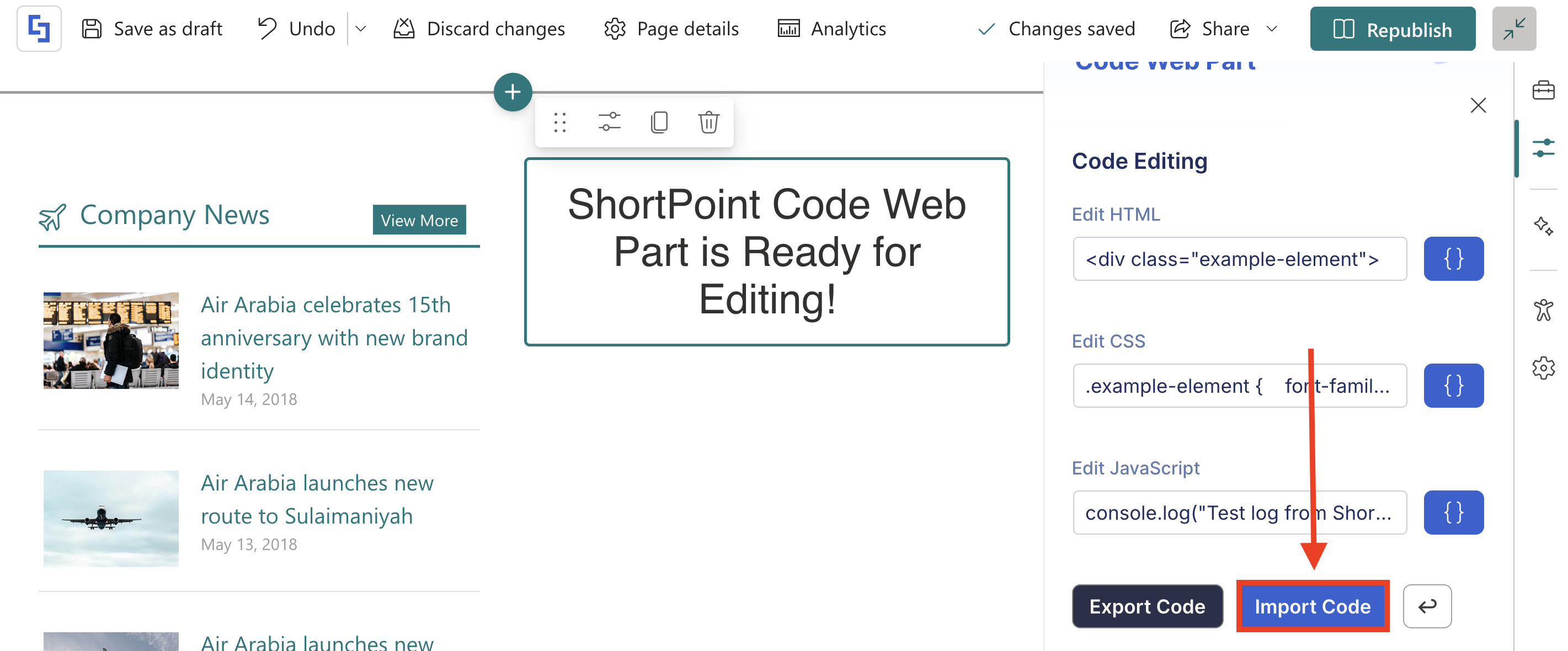Click the toolbox icon in right sidebar

pyautogui.click(x=1543, y=90)
